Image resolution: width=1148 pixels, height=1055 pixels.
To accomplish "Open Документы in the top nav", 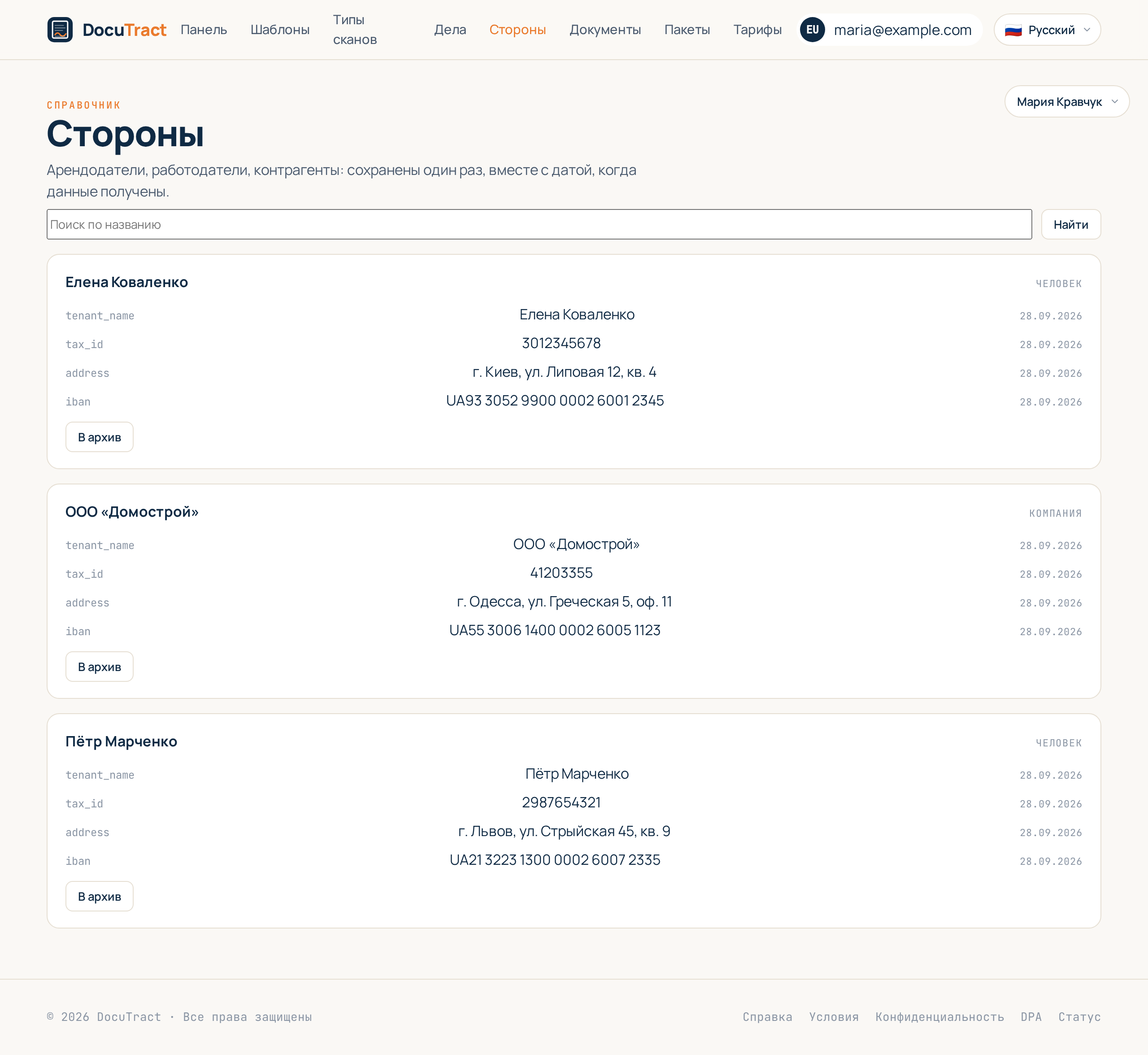I will coord(605,30).
